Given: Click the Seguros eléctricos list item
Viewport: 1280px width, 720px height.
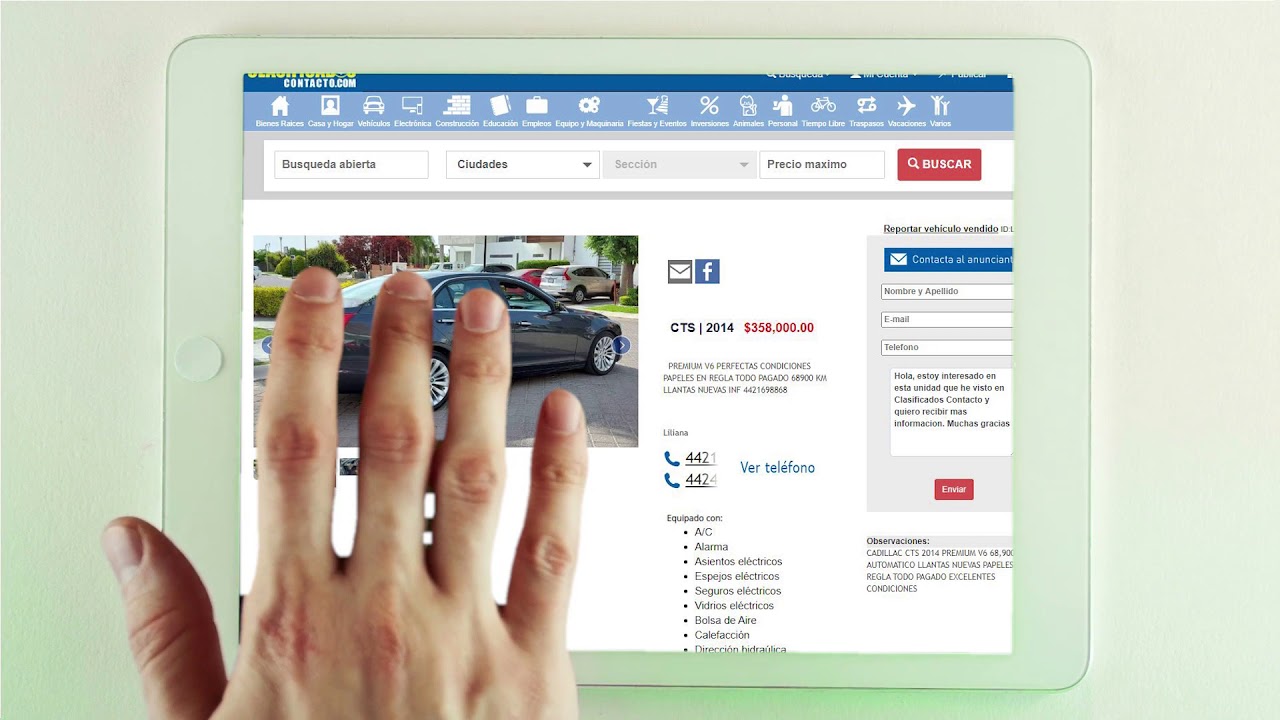Looking at the screenshot, I should [x=738, y=591].
